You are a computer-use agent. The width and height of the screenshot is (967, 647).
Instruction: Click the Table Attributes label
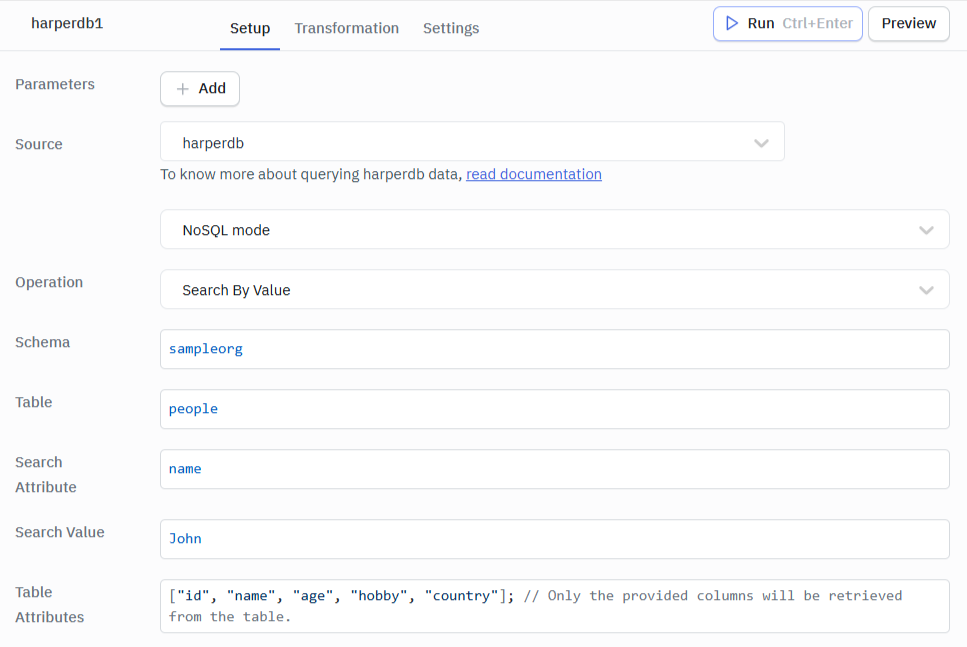49,604
